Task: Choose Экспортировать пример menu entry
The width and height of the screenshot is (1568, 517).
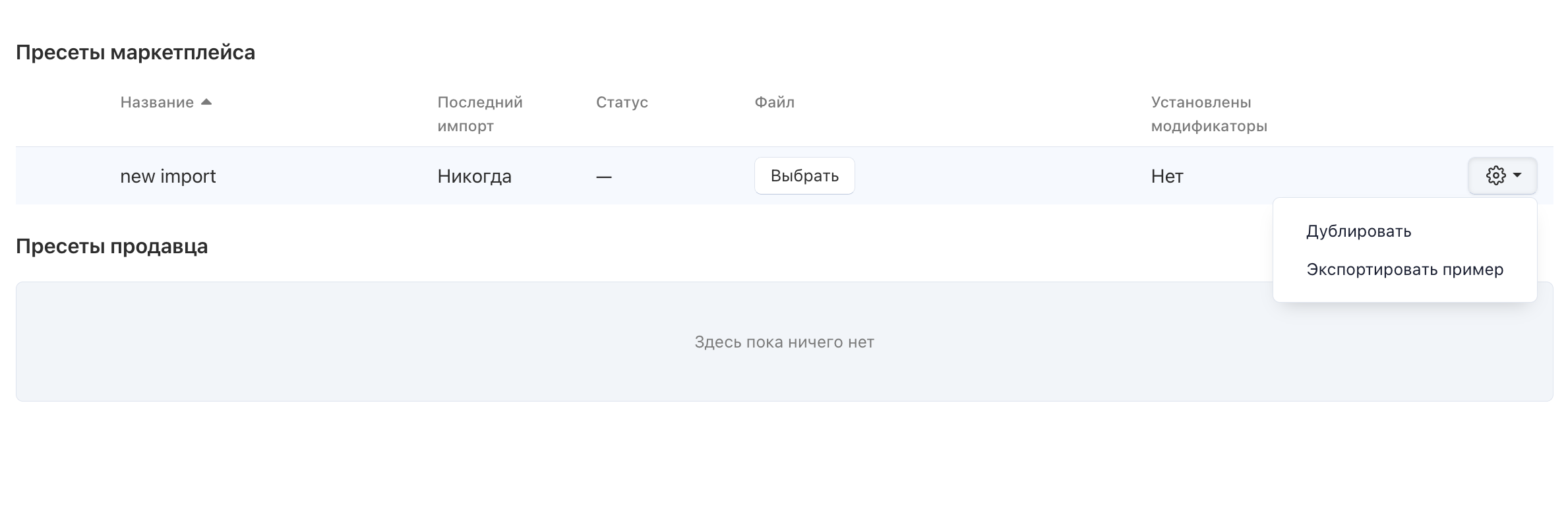Action: point(1404,270)
